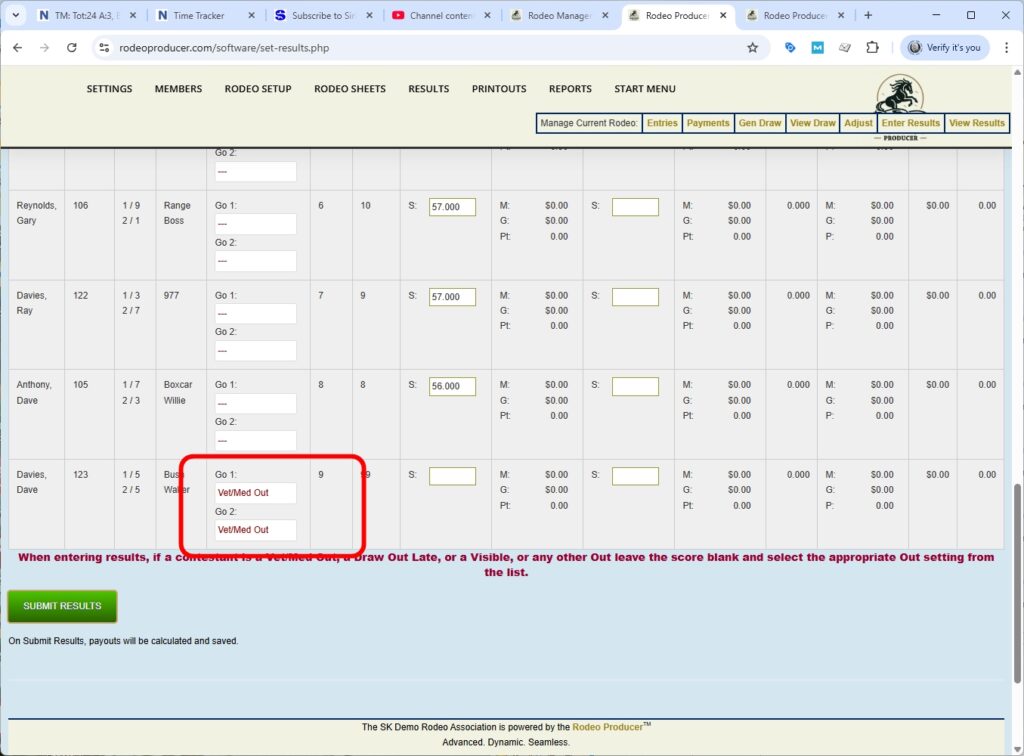Open Go 2 Vet/Med Out dropdown for Davies, Dave
This screenshot has height=756, width=1024.
(x=256, y=529)
